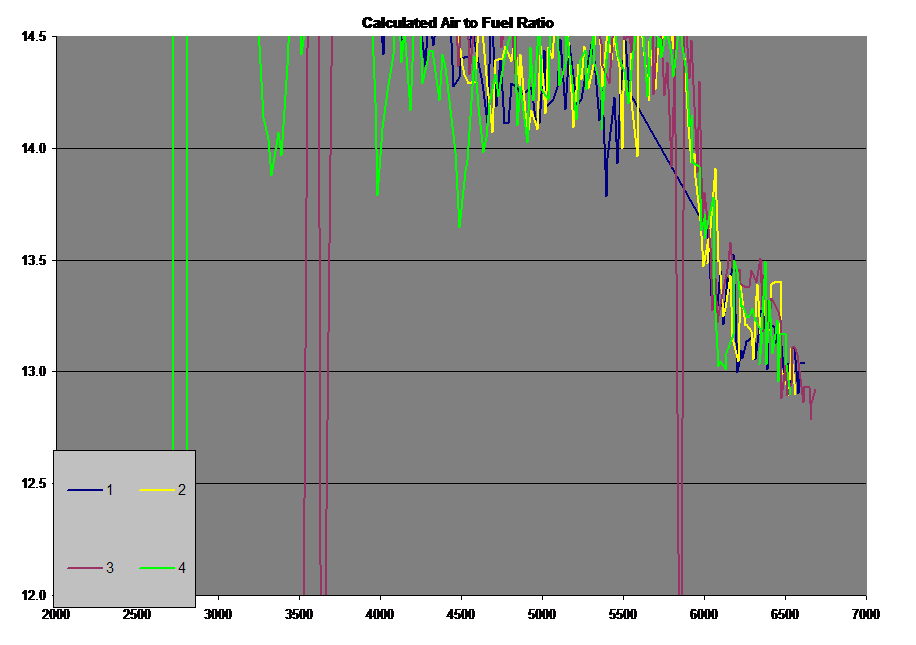916x645 pixels.
Task: Click the yellow legend line key
Action: [157, 490]
